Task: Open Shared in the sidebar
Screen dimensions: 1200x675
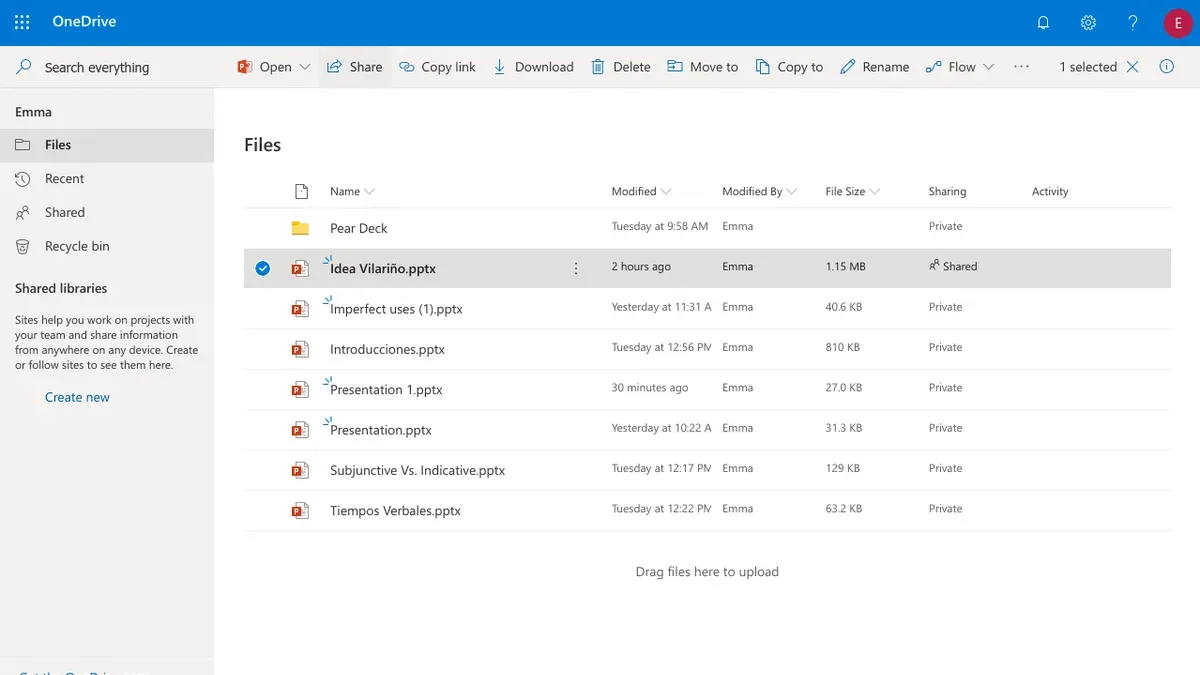Action: [x=107, y=213]
